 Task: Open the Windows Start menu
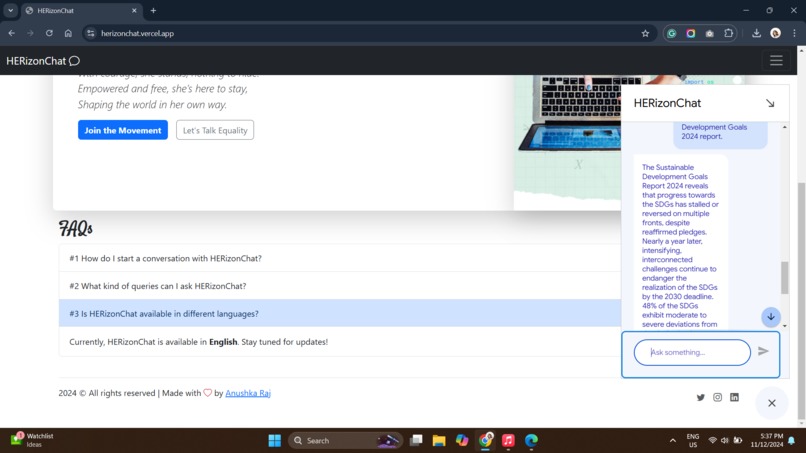coord(274,441)
